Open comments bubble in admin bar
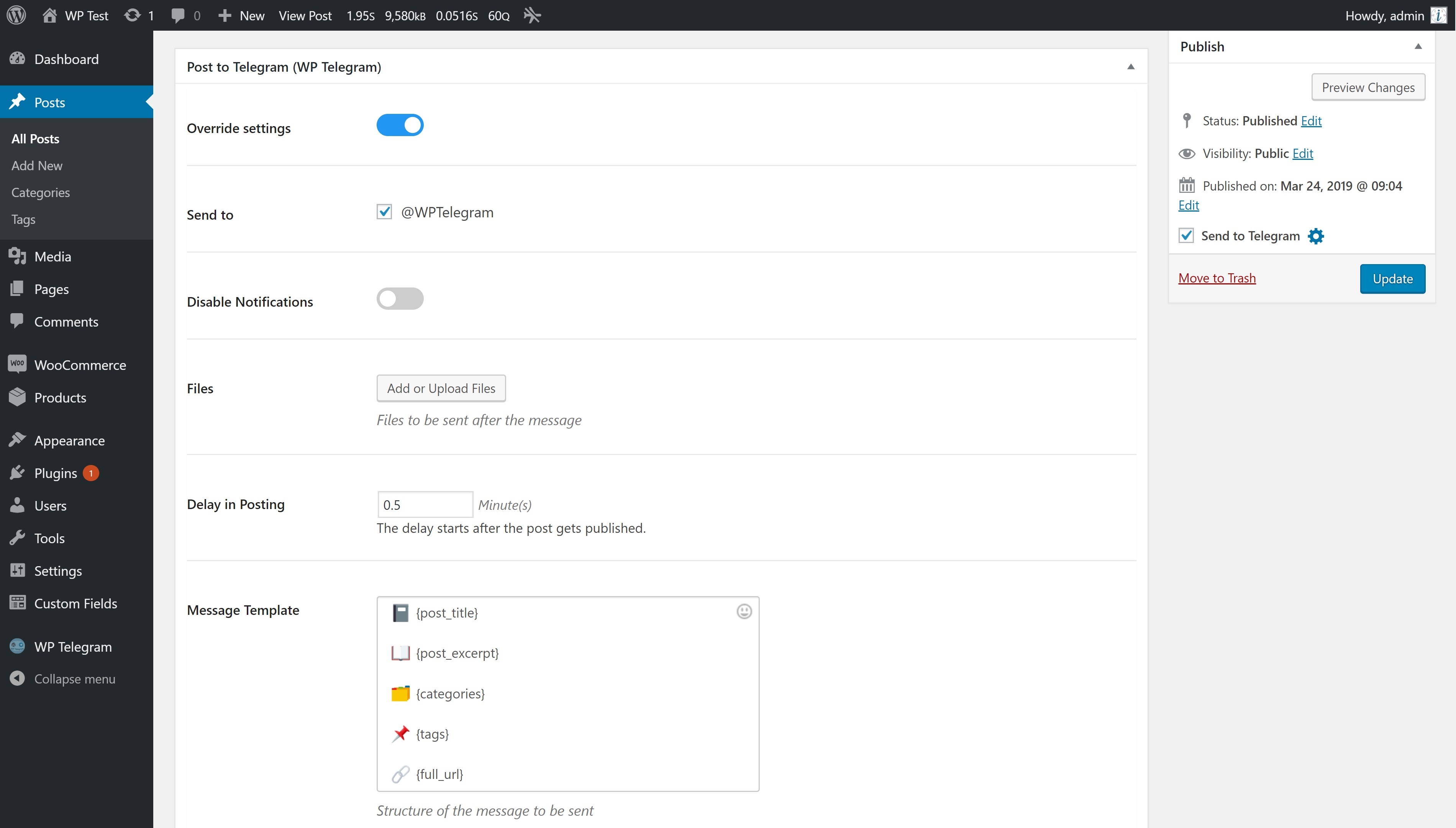Viewport: 1456px width, 828px height. (178, 15)
